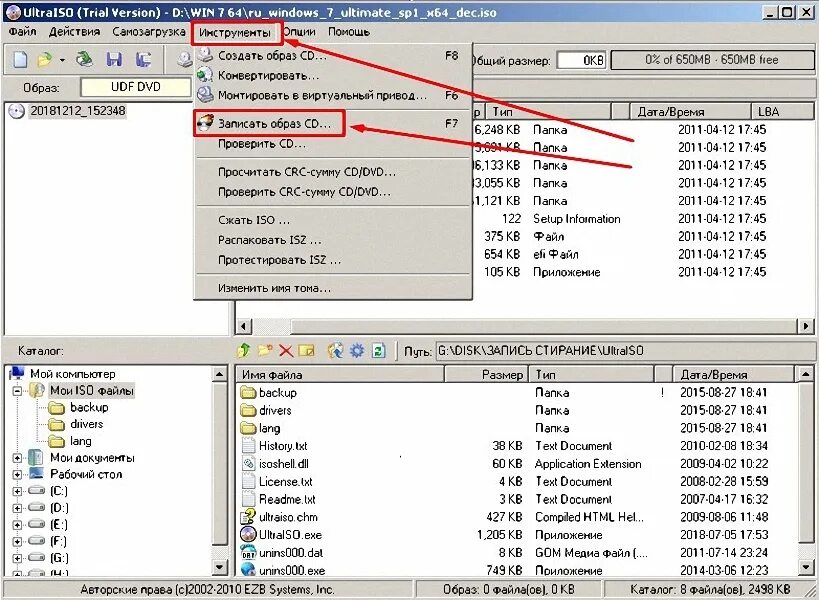Expand the Рабочий стол tree node
The image size is (819, 600).
pos(17,475)
